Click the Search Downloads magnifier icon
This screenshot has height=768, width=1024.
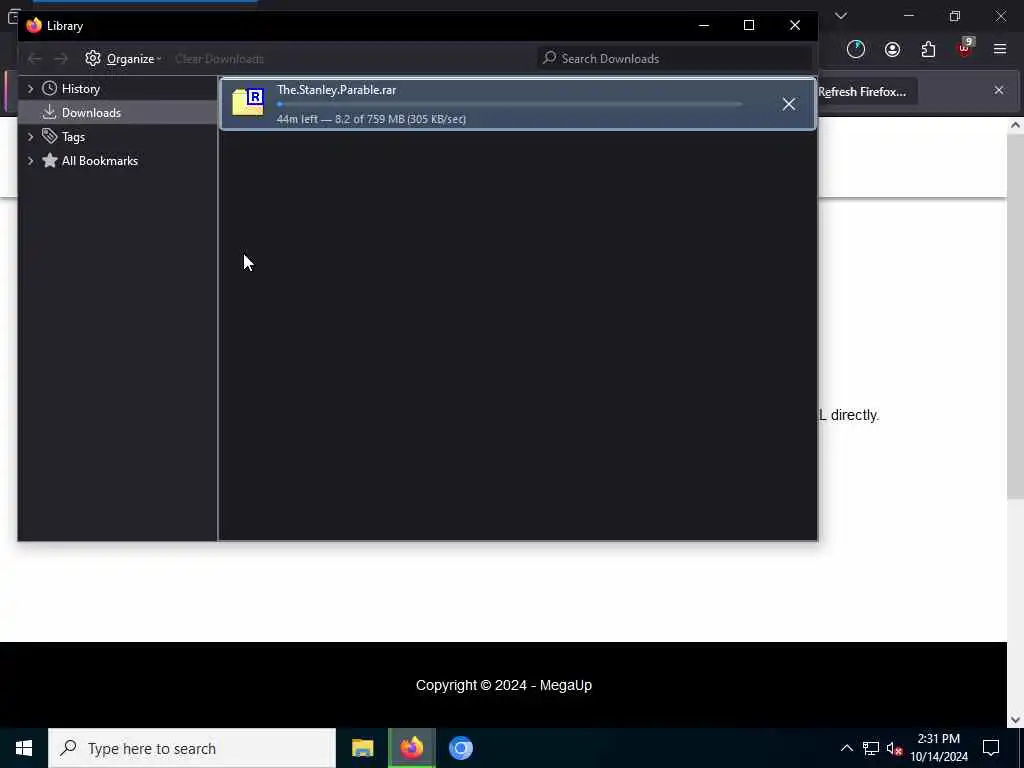point(550,58)
